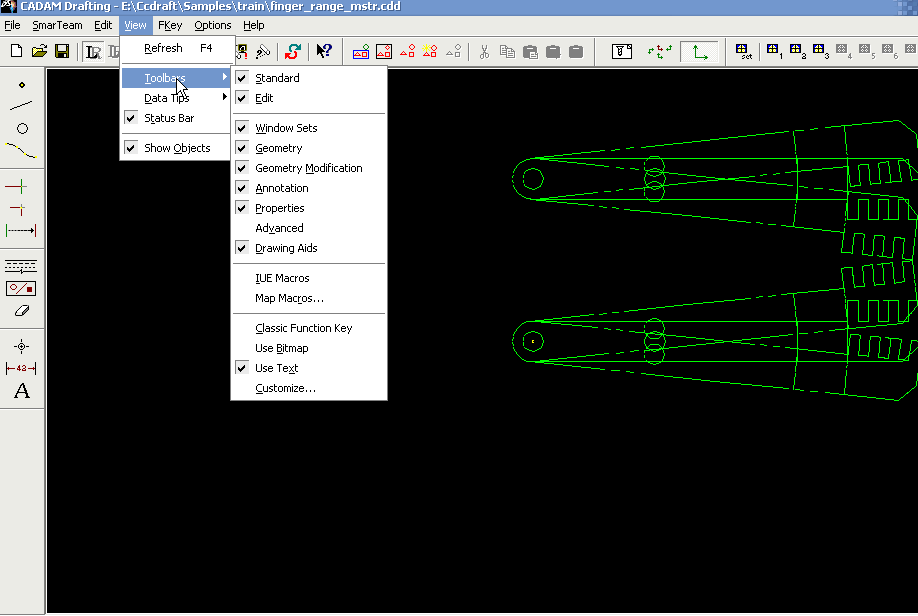Click the red box with slash icon
Screen dimensions: 918x616
point(21,289)
